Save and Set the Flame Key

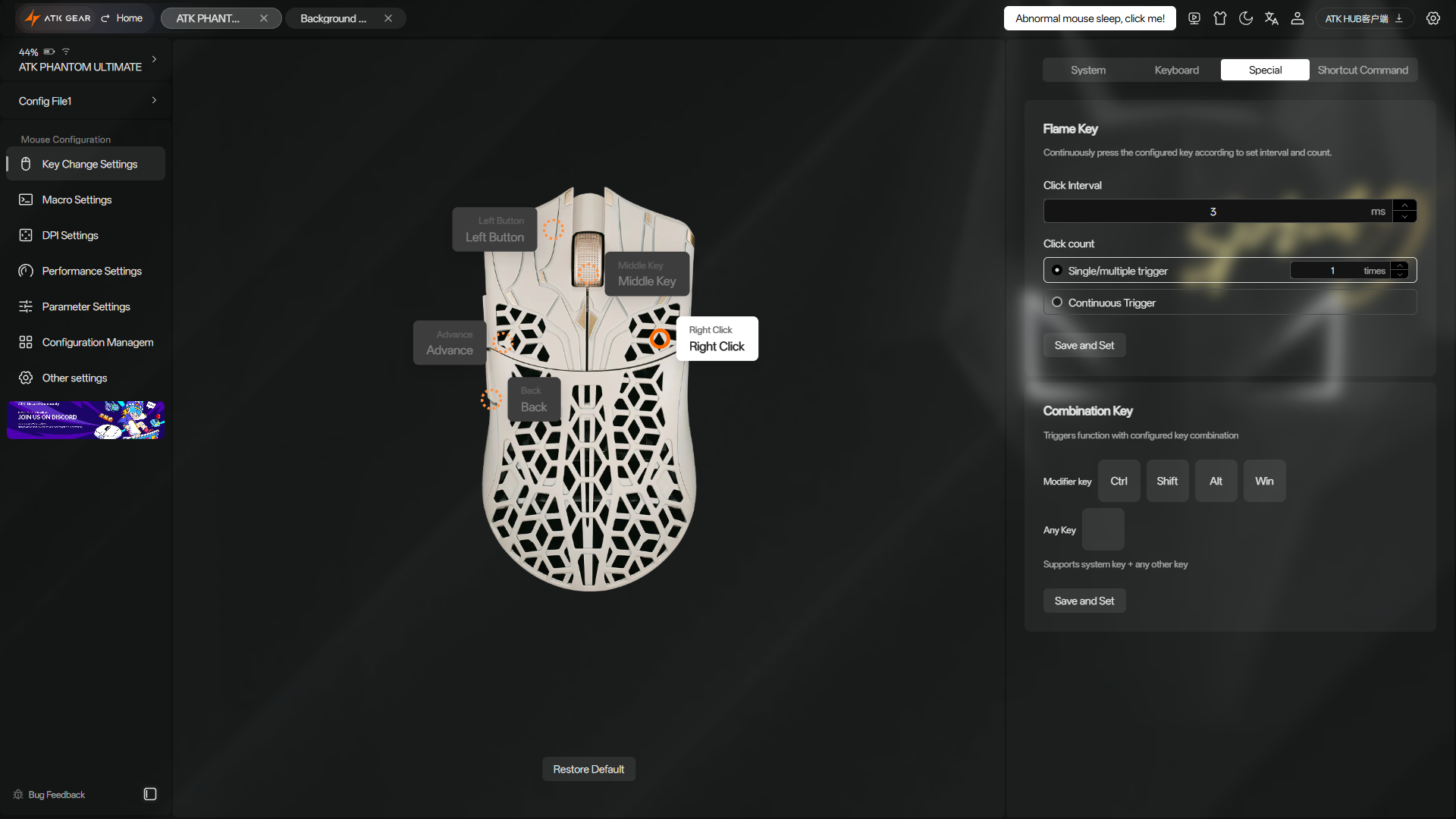[1084, 345]
